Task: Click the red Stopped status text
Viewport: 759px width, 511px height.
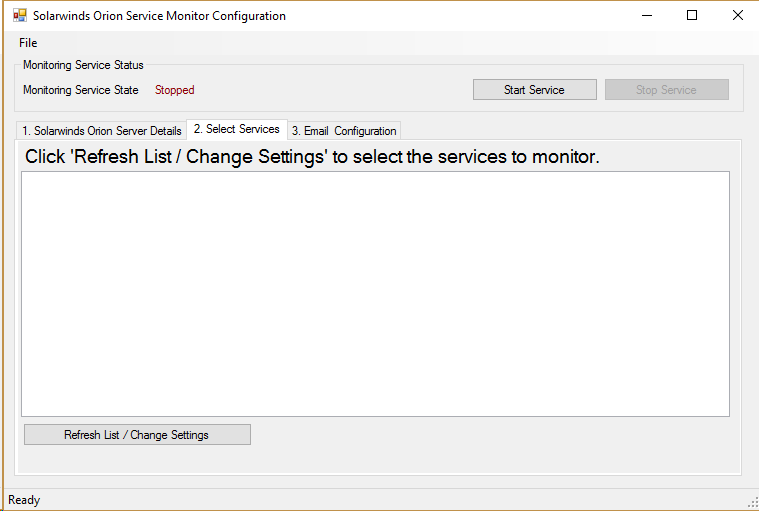Action: [x=174, y=90]
